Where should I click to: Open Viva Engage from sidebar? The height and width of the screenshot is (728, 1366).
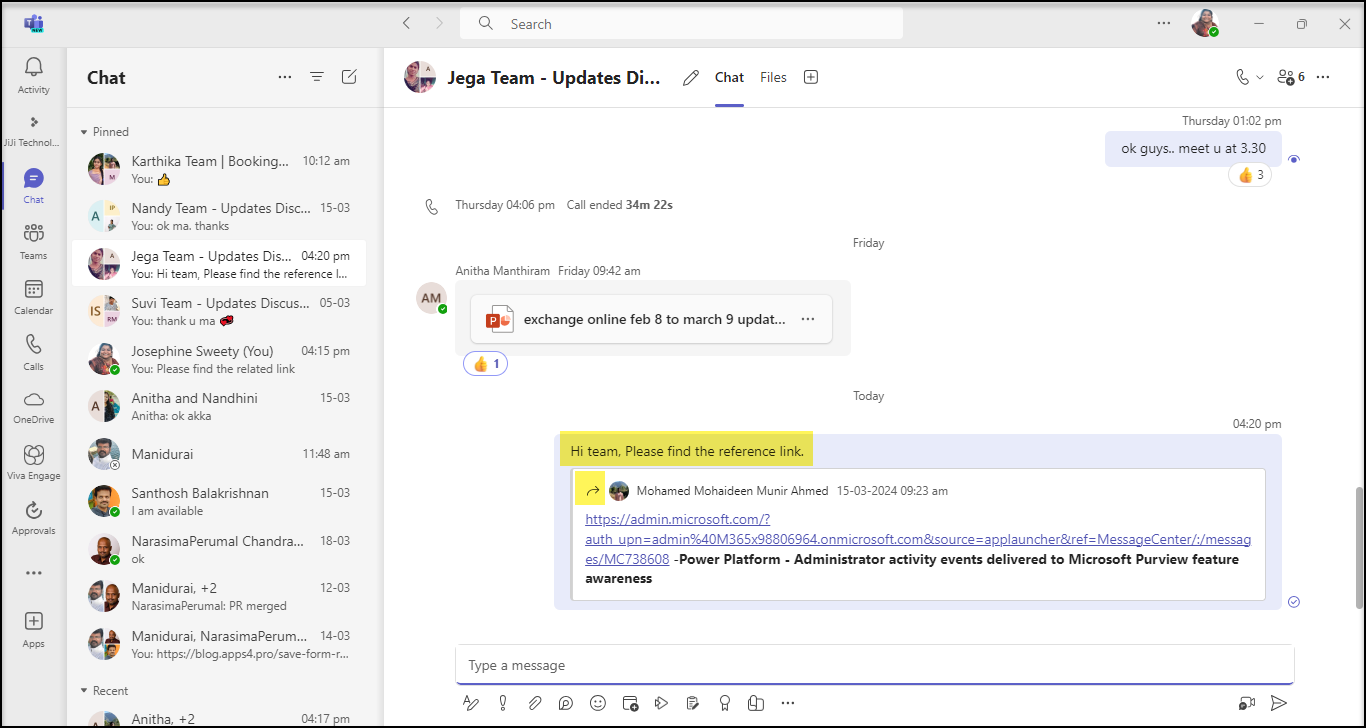33,462
